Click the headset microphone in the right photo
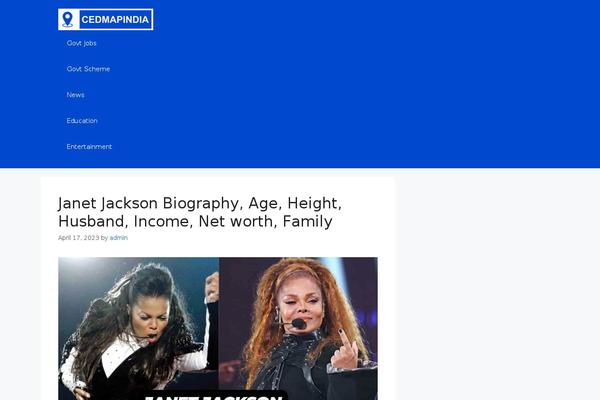The image size is (600, 400). (x=298, y=324)
